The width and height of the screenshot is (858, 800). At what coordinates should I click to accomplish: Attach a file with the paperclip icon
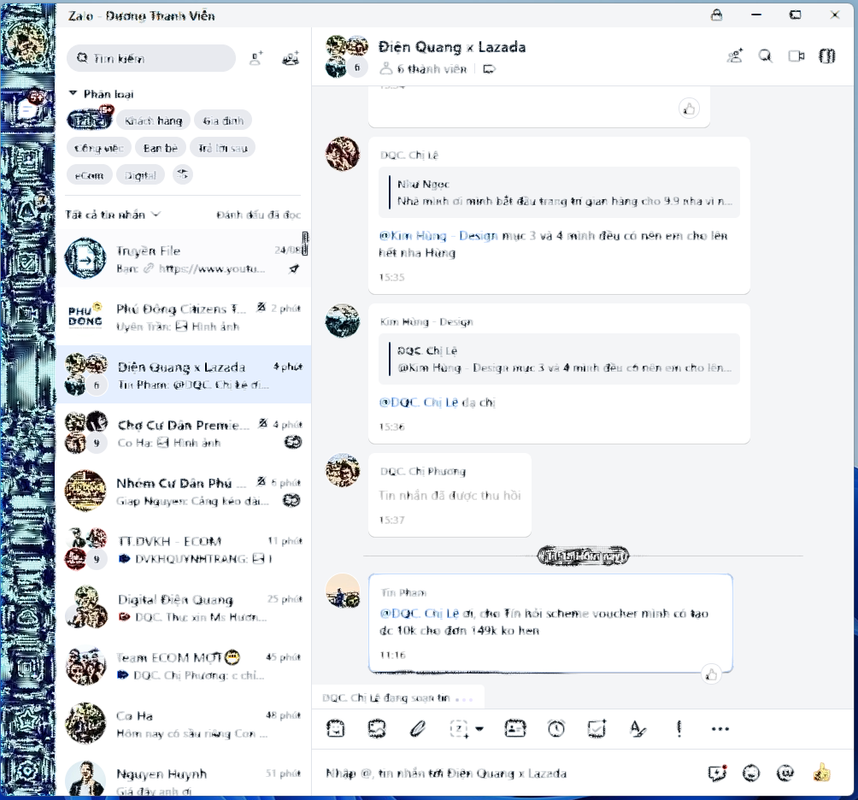[418, 728]
